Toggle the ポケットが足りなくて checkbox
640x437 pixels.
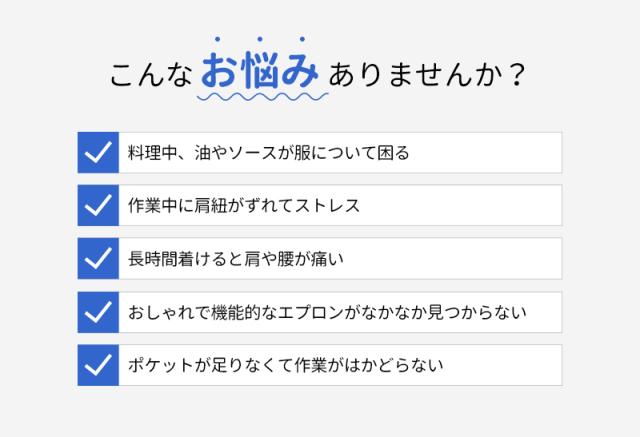coord(97,365)
